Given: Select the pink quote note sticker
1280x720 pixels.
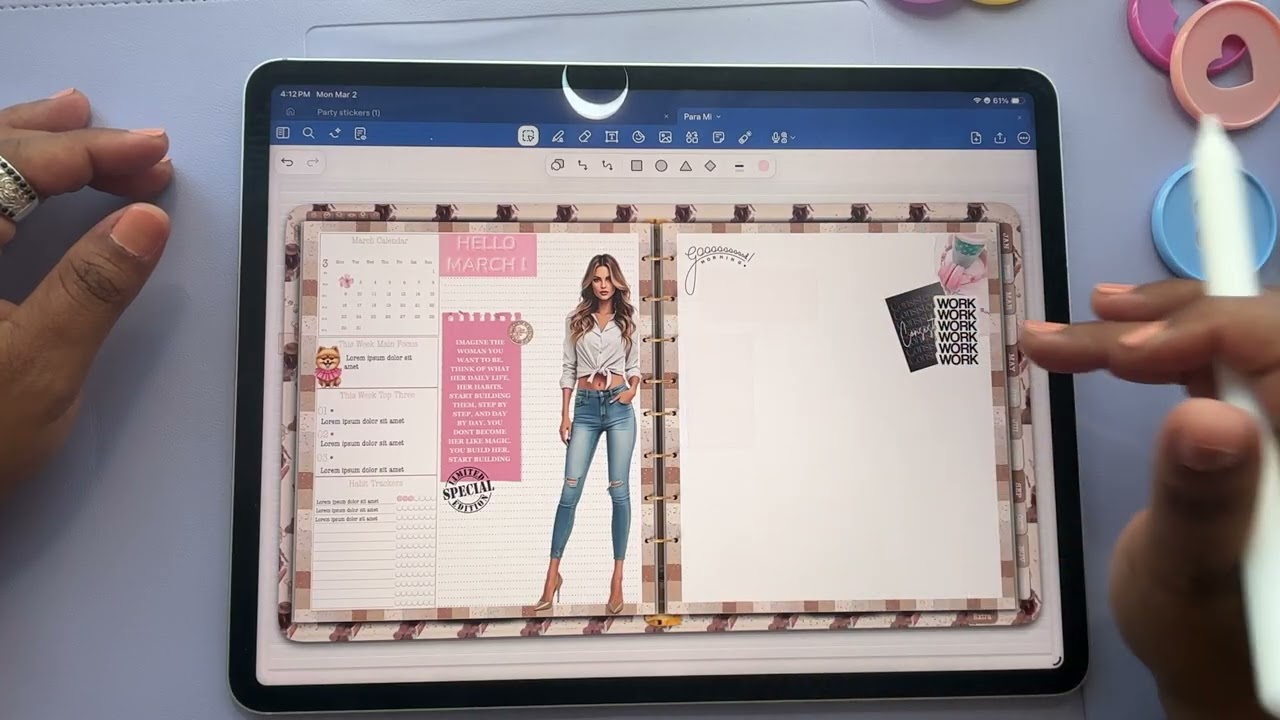Looking at the screenshot, I should (481, 397).
